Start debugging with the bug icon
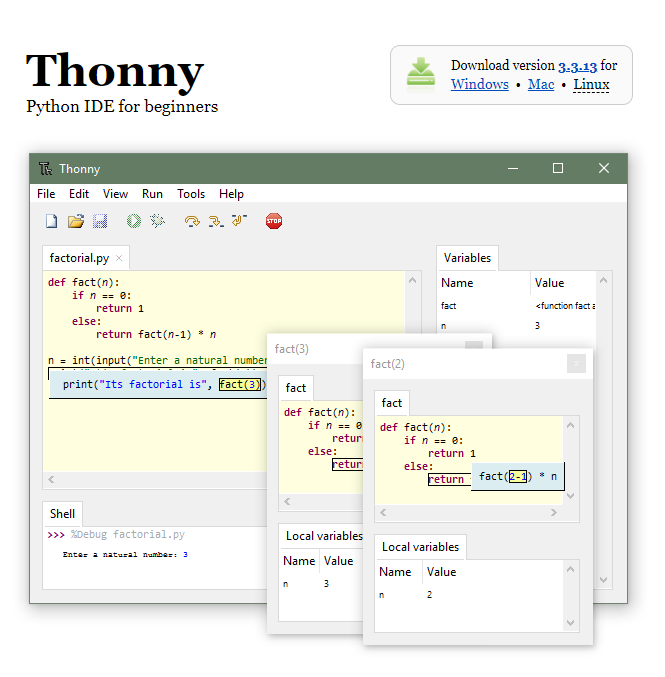The image size is (665, 677). [157, 221]
